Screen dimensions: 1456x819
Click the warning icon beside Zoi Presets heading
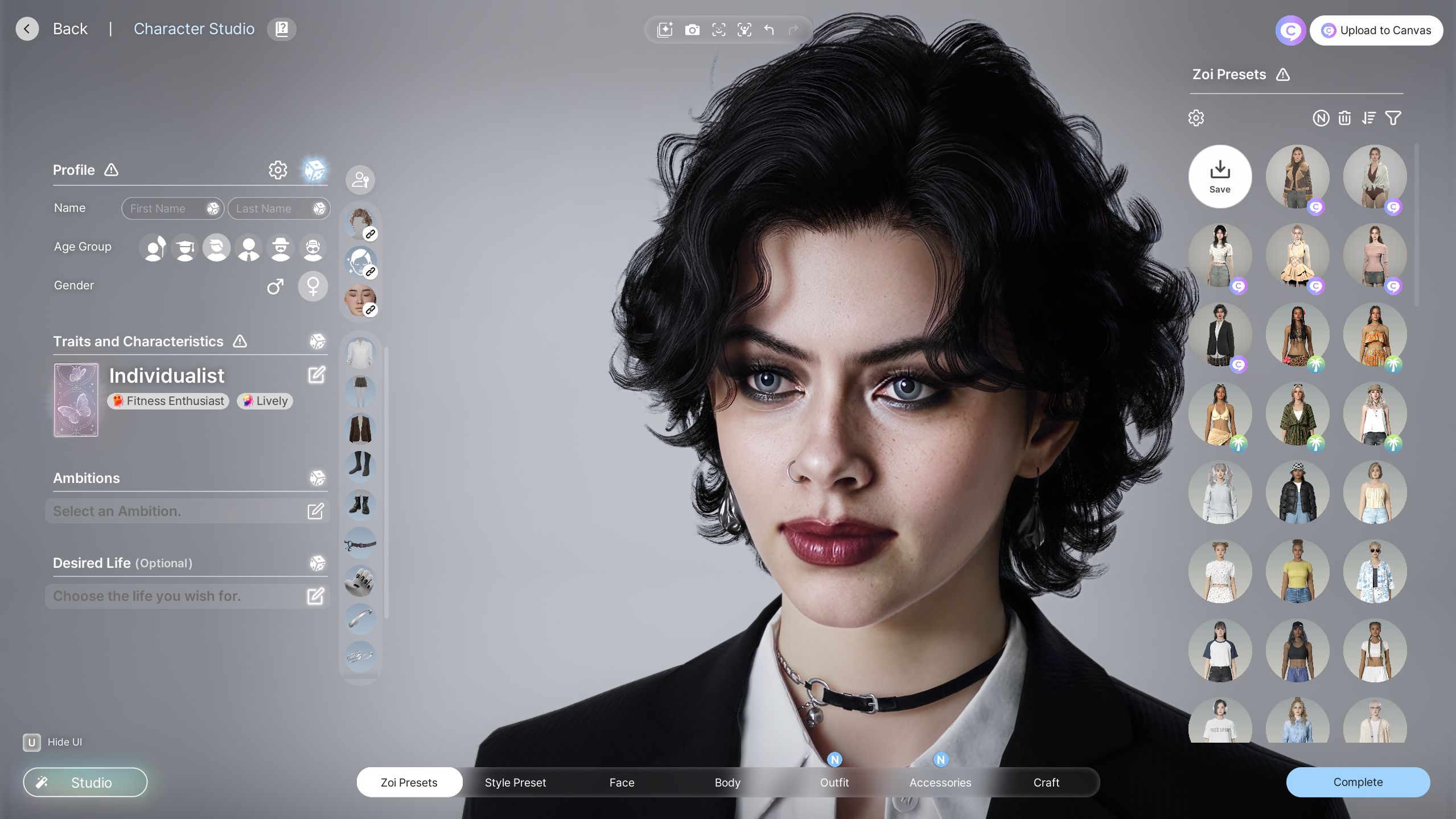[x=1283, y=75]
